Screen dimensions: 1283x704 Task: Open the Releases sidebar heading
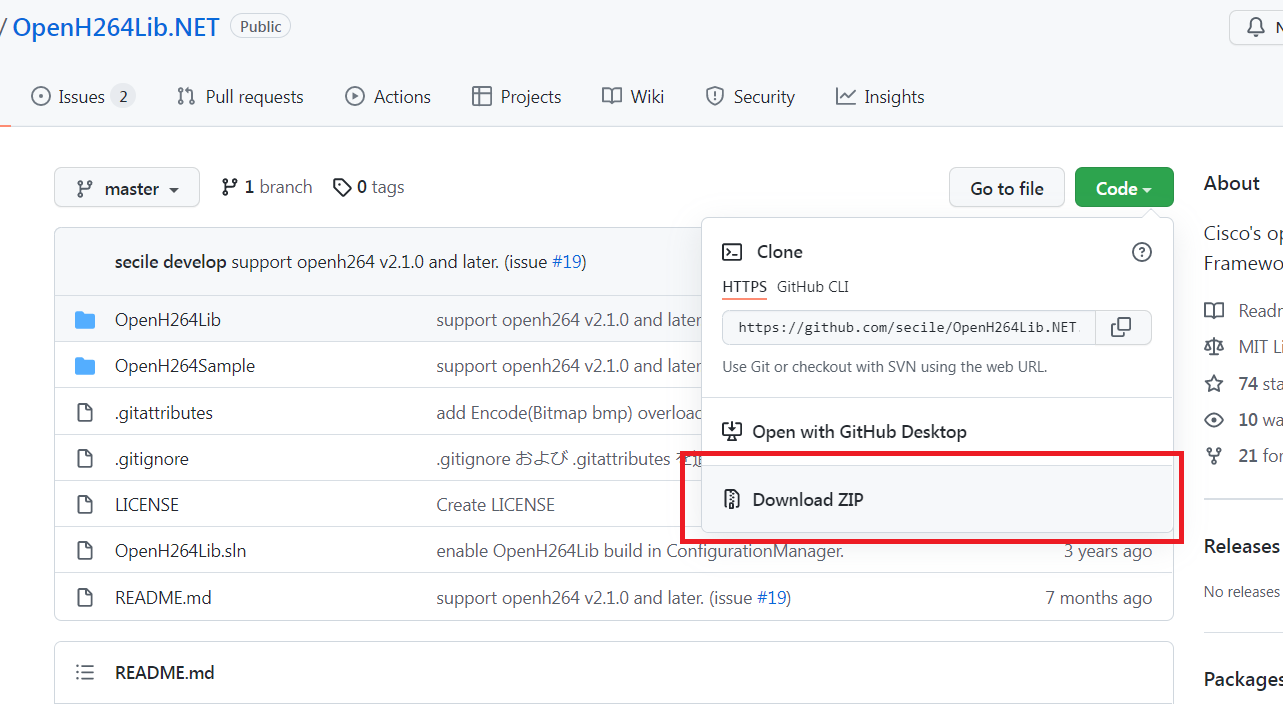point(1242,546)
